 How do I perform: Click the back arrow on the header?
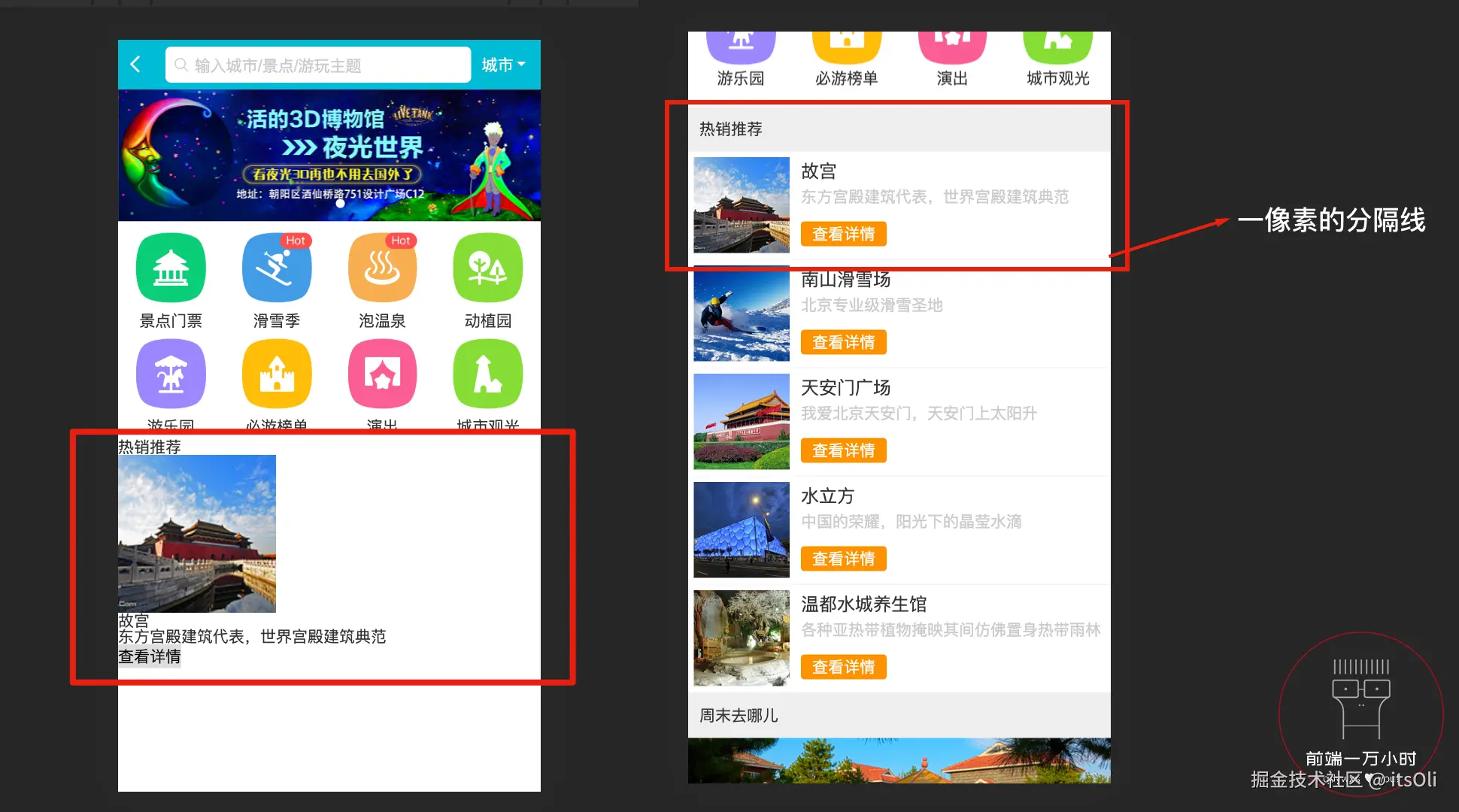[136, 65]
